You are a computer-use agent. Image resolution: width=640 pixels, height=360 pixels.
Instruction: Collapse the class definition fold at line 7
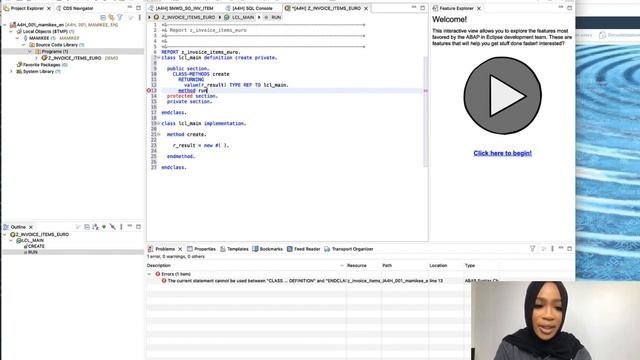tap(158, 58)
